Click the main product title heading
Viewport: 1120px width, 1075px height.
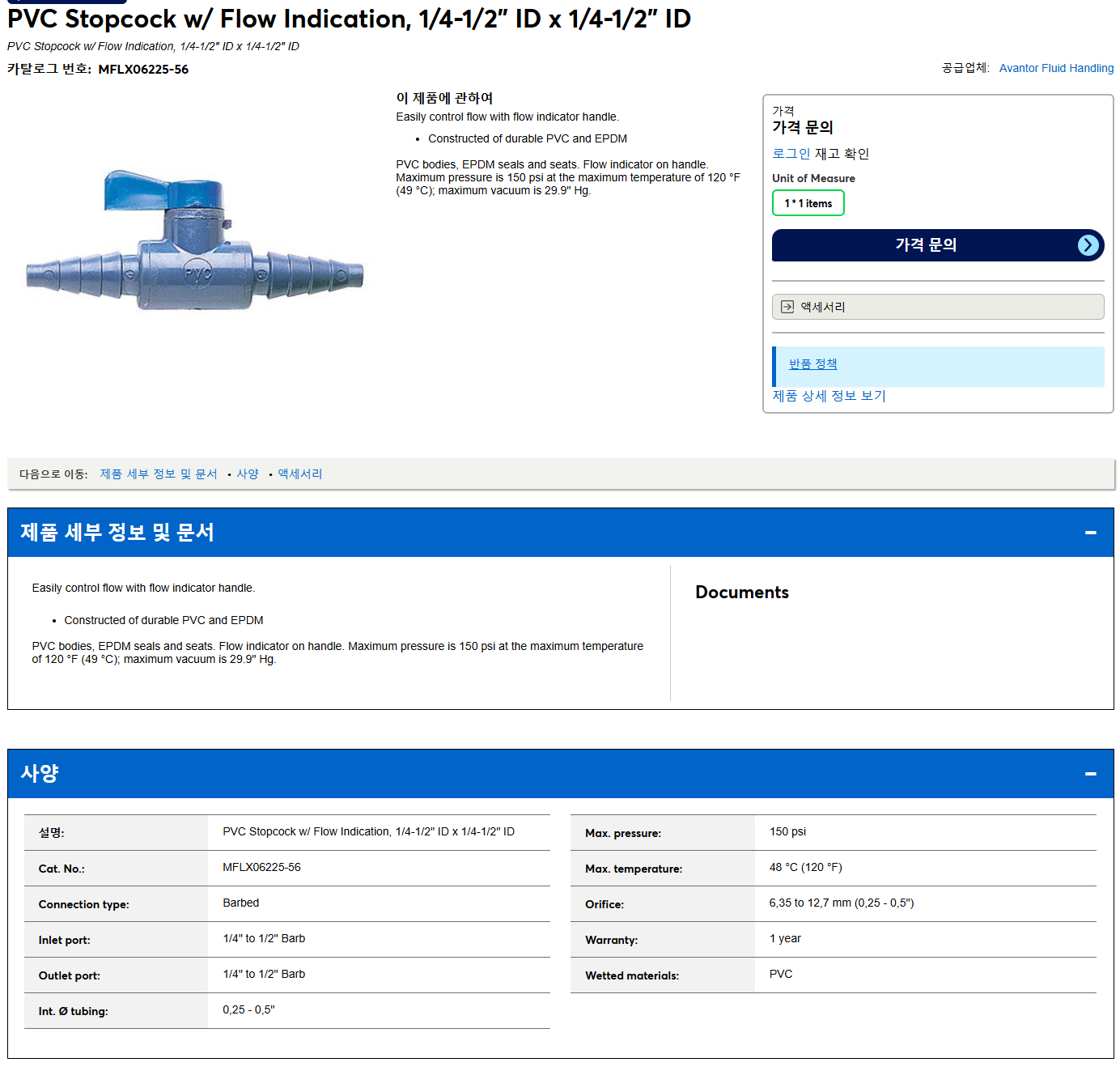(x=350, y=19)
